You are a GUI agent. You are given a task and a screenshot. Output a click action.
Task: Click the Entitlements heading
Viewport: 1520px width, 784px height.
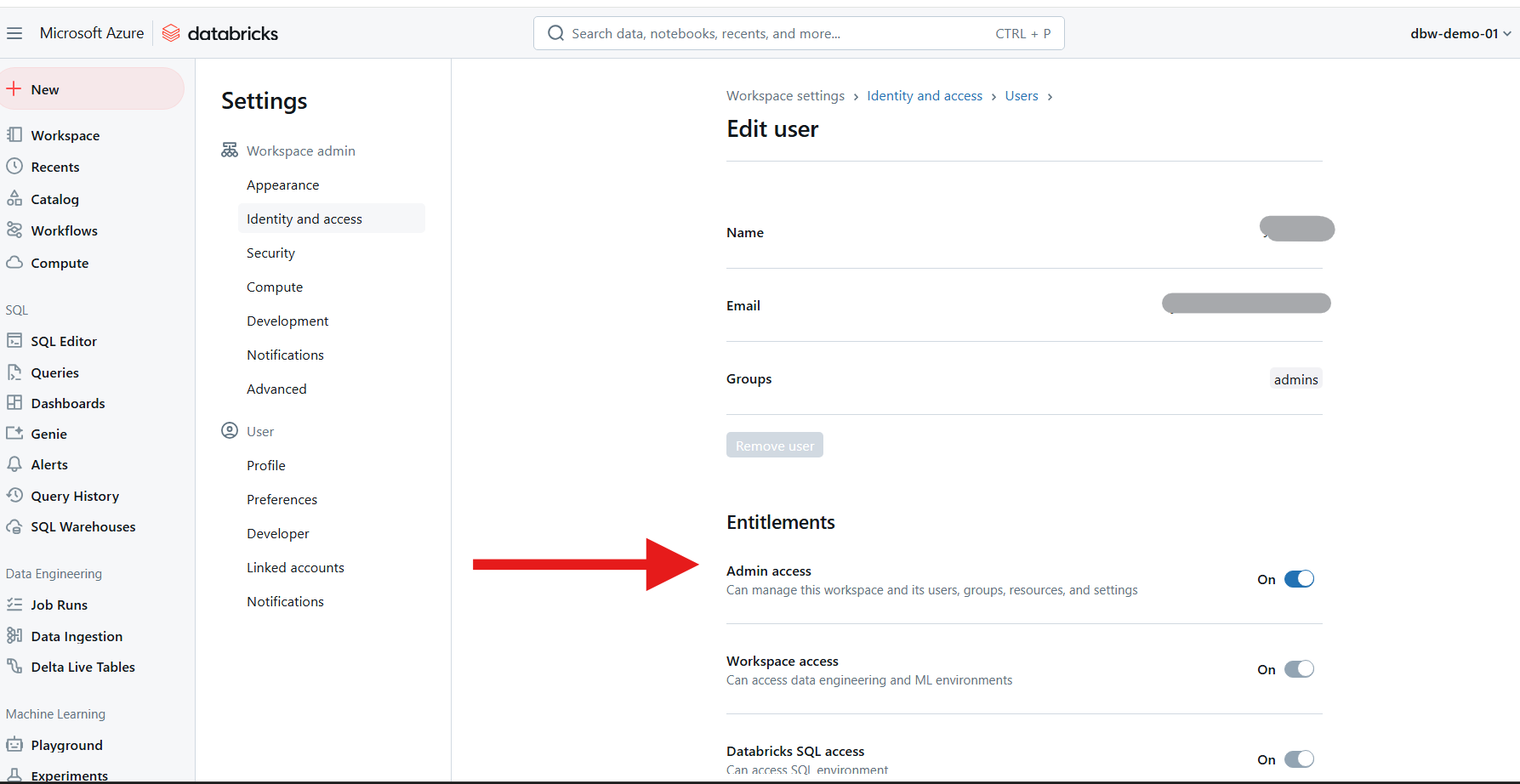pos(781,522)
